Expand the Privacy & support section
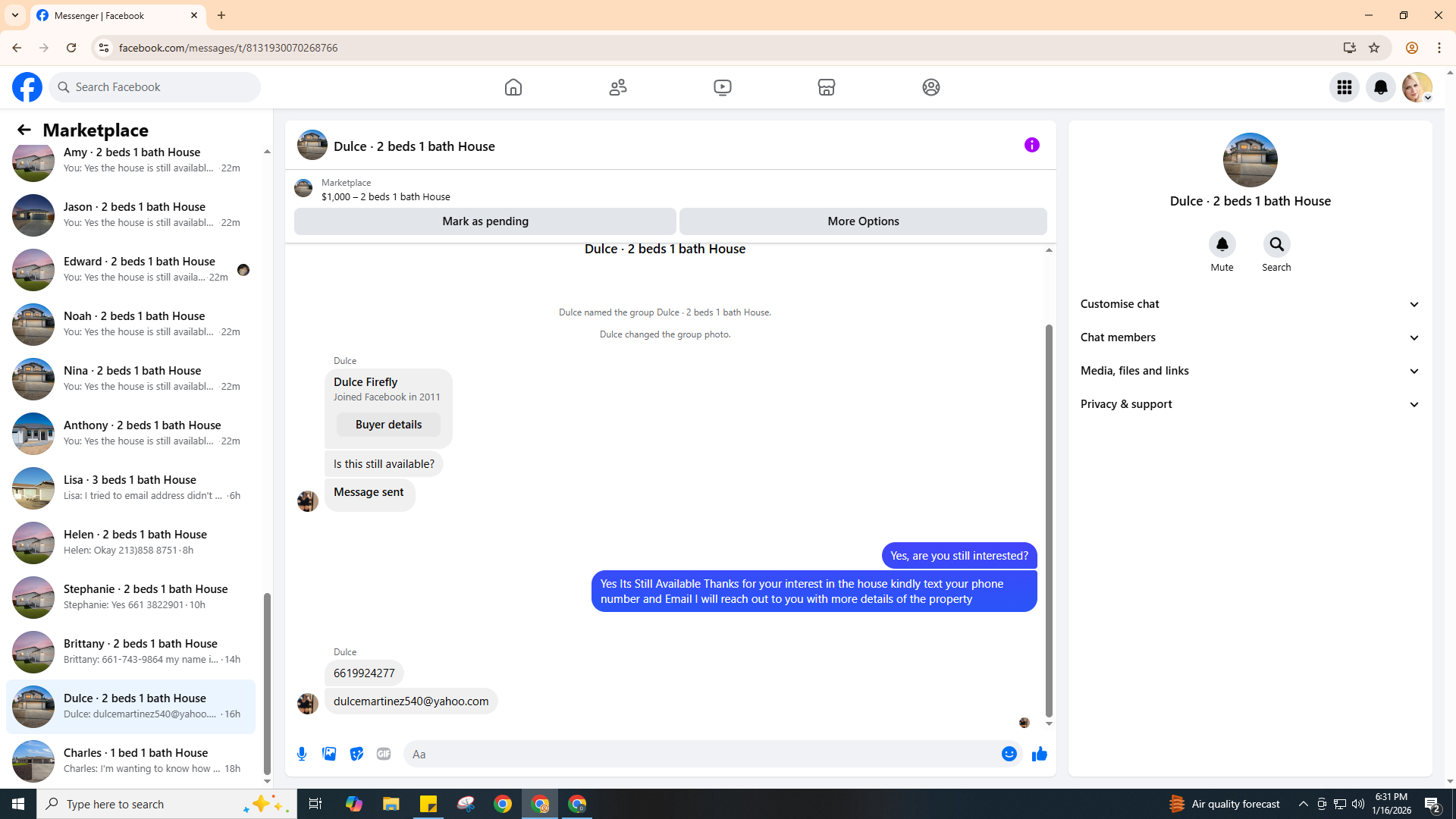The image size is (1456, 819). tap(1250, 404)
